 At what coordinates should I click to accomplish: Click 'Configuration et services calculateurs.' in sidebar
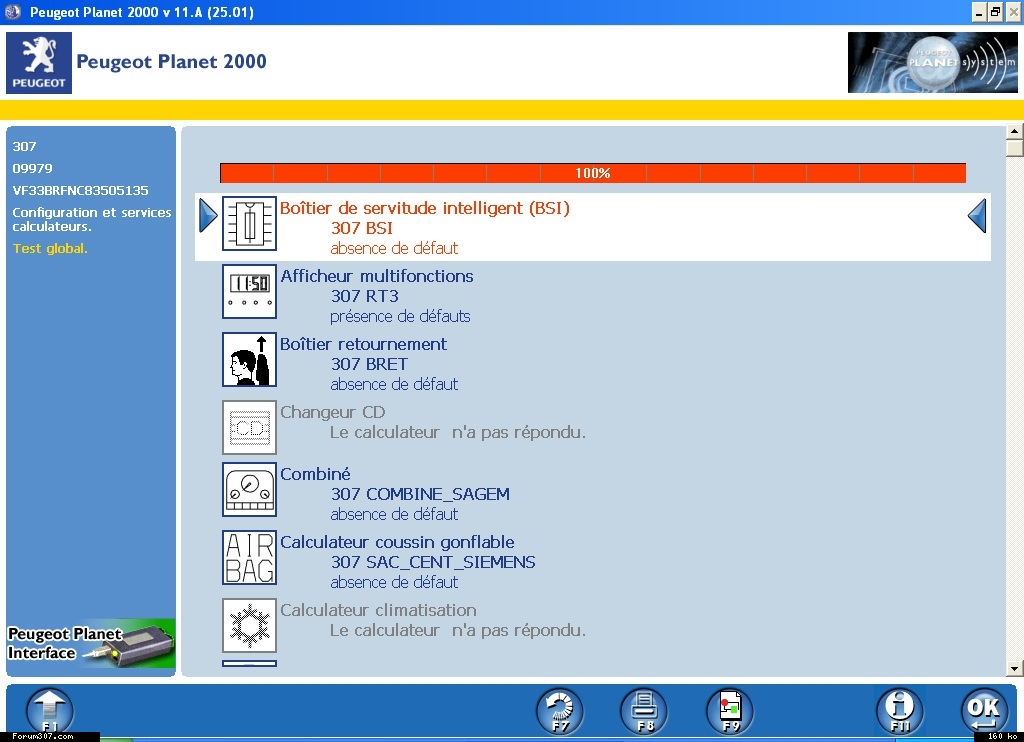point(91,219)
